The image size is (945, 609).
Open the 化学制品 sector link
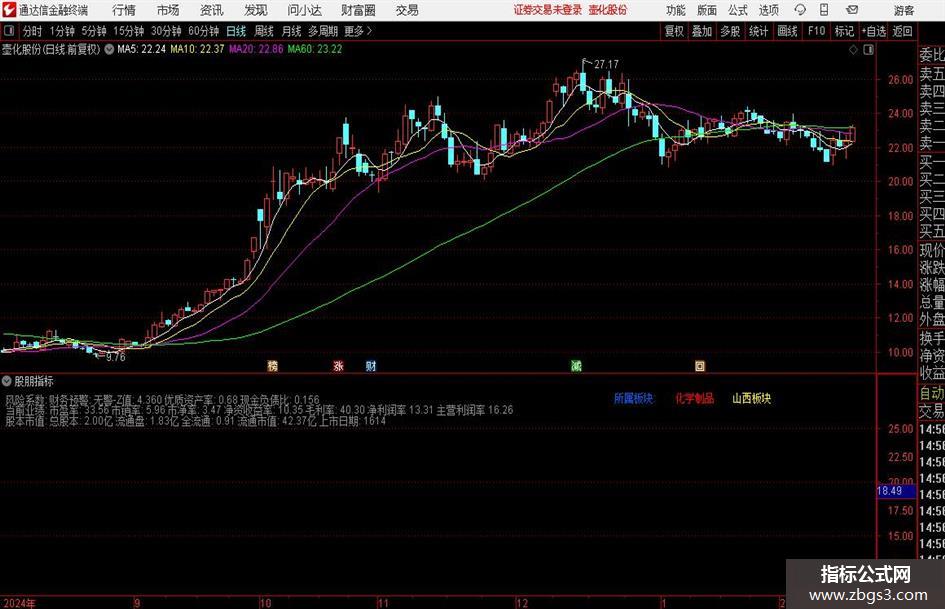(x=694, y=398)
